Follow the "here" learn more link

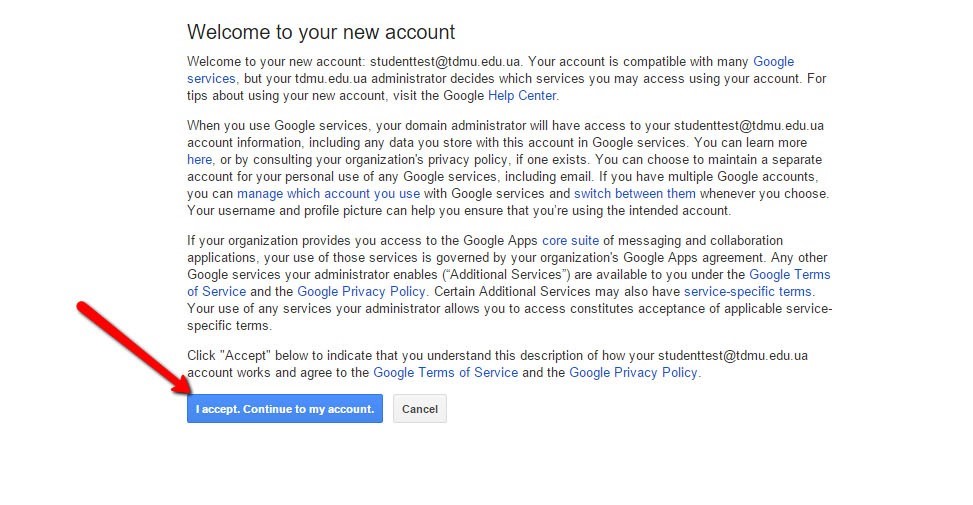(x=200, y=160)
